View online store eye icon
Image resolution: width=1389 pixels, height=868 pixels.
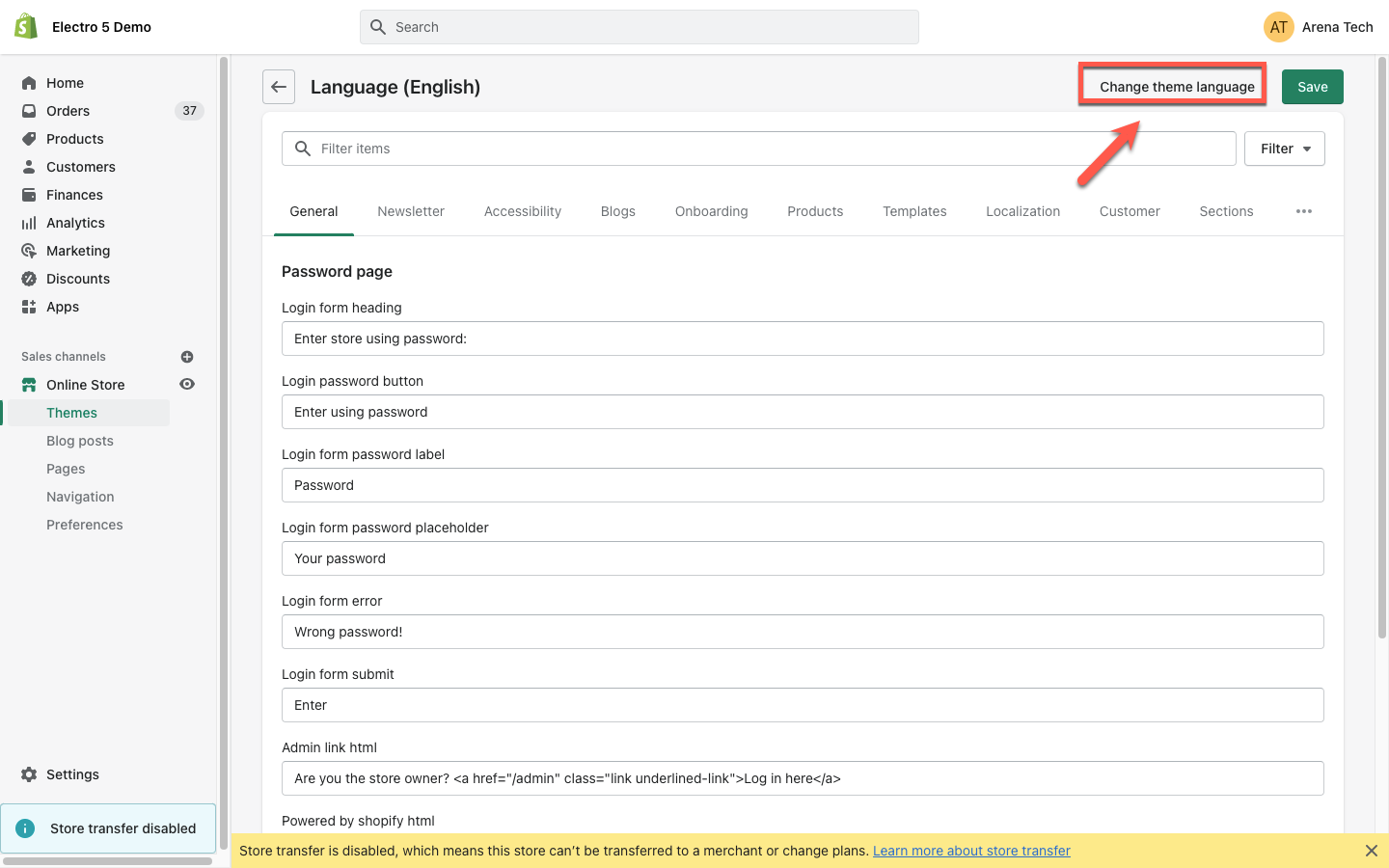coord(187,384)
